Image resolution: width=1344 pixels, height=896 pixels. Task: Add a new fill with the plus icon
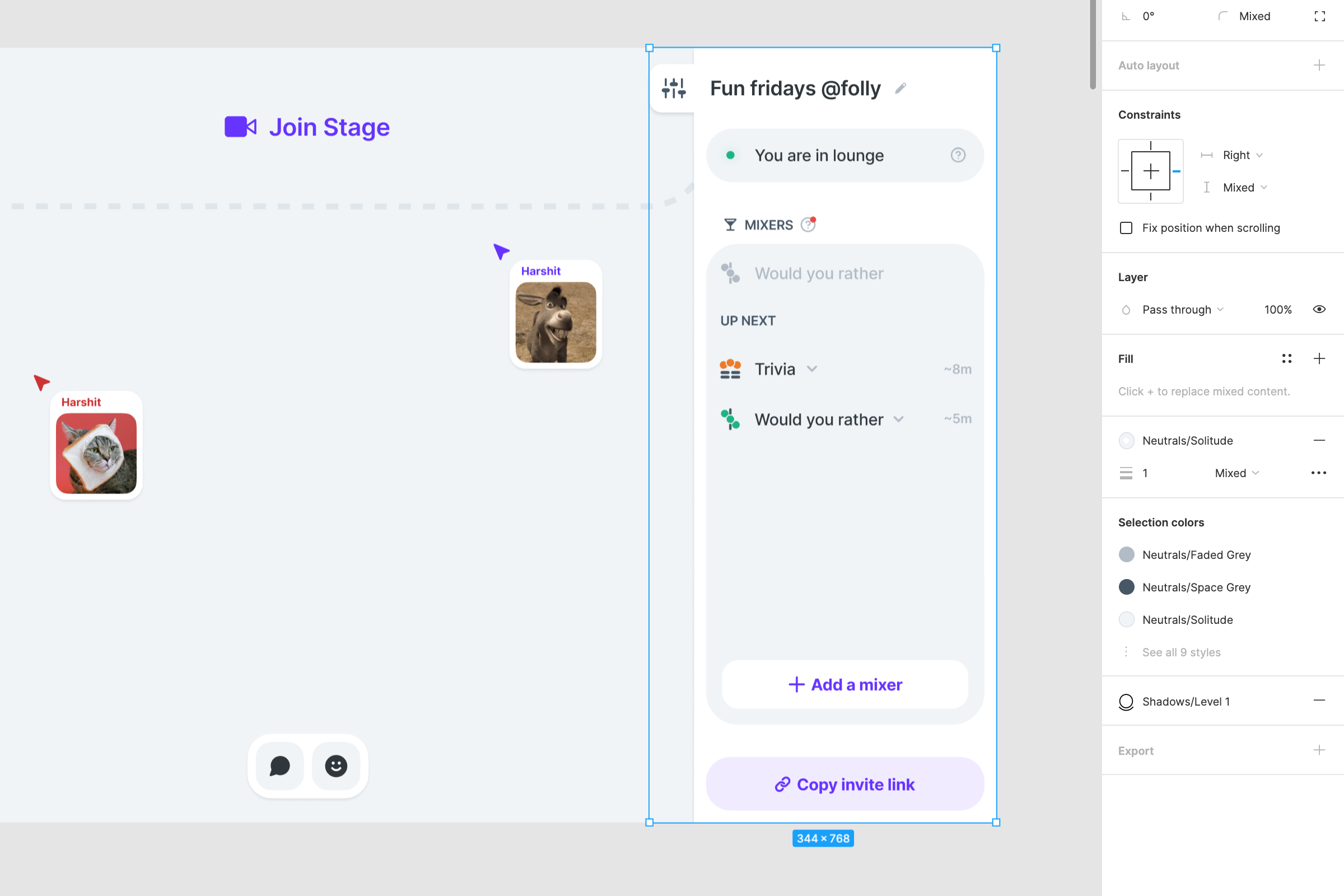point(1319,358)
